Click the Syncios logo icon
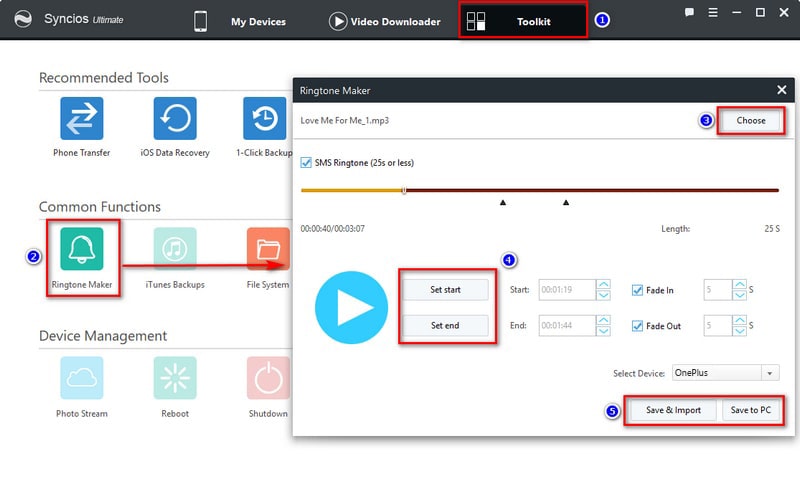The height and width of the screenshot is (482, 800). click(x=22, y=19)
